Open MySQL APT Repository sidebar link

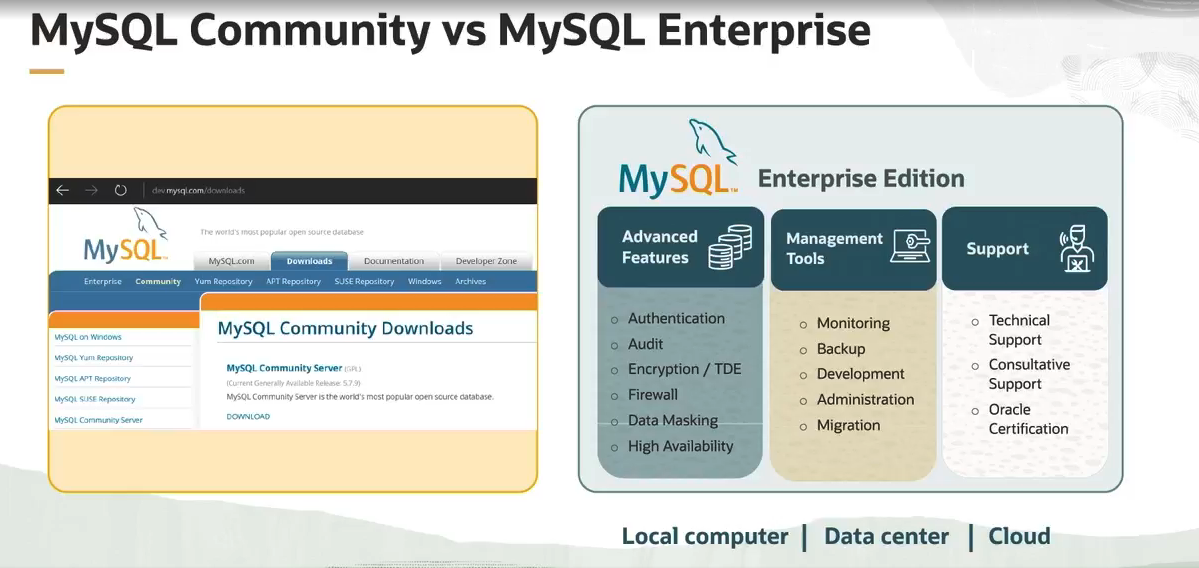click(x=92, y=379)
